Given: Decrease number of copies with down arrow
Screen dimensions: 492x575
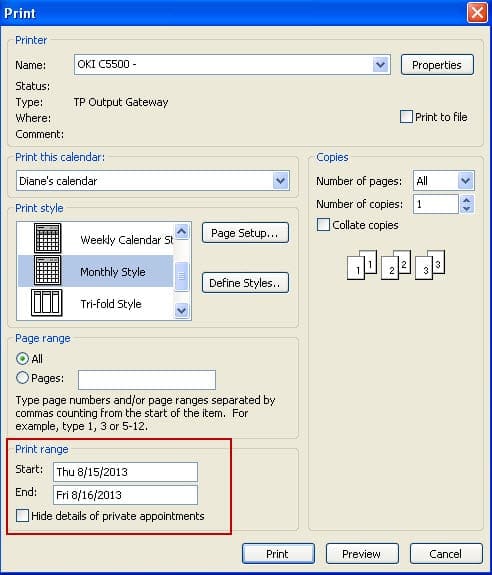Looking at the screenshot, I should coord(466,209).
